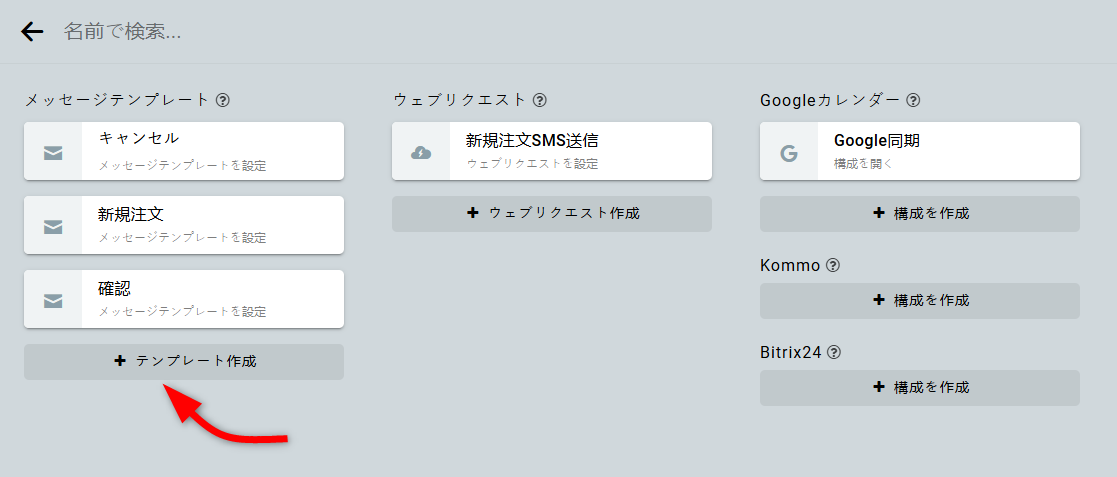Create a Bitrix24 configuration

(920, 387)
